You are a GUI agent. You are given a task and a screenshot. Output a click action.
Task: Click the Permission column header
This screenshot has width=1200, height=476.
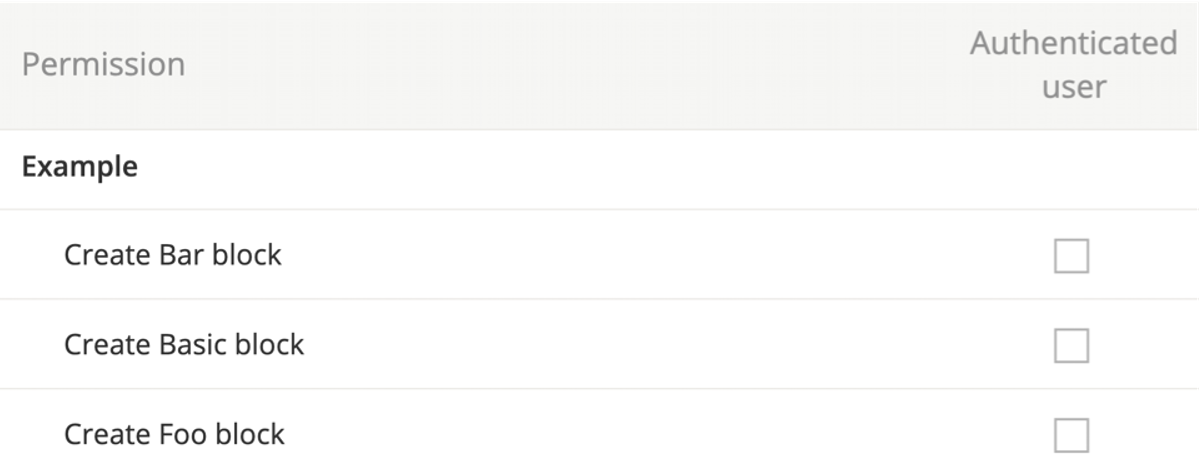pos(103,65)
